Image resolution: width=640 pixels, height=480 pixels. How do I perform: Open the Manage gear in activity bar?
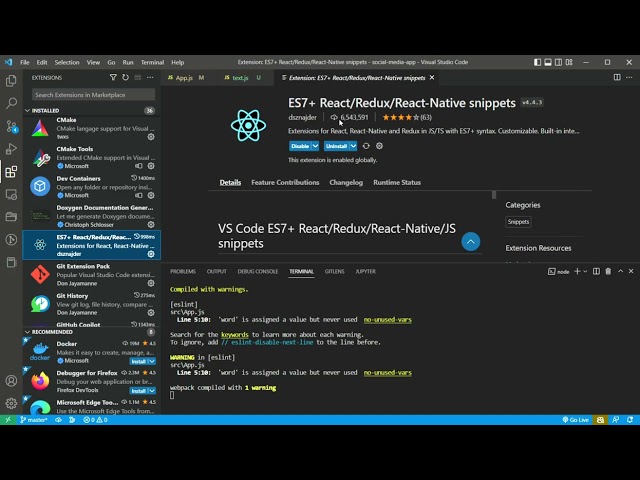coord(11,403)
